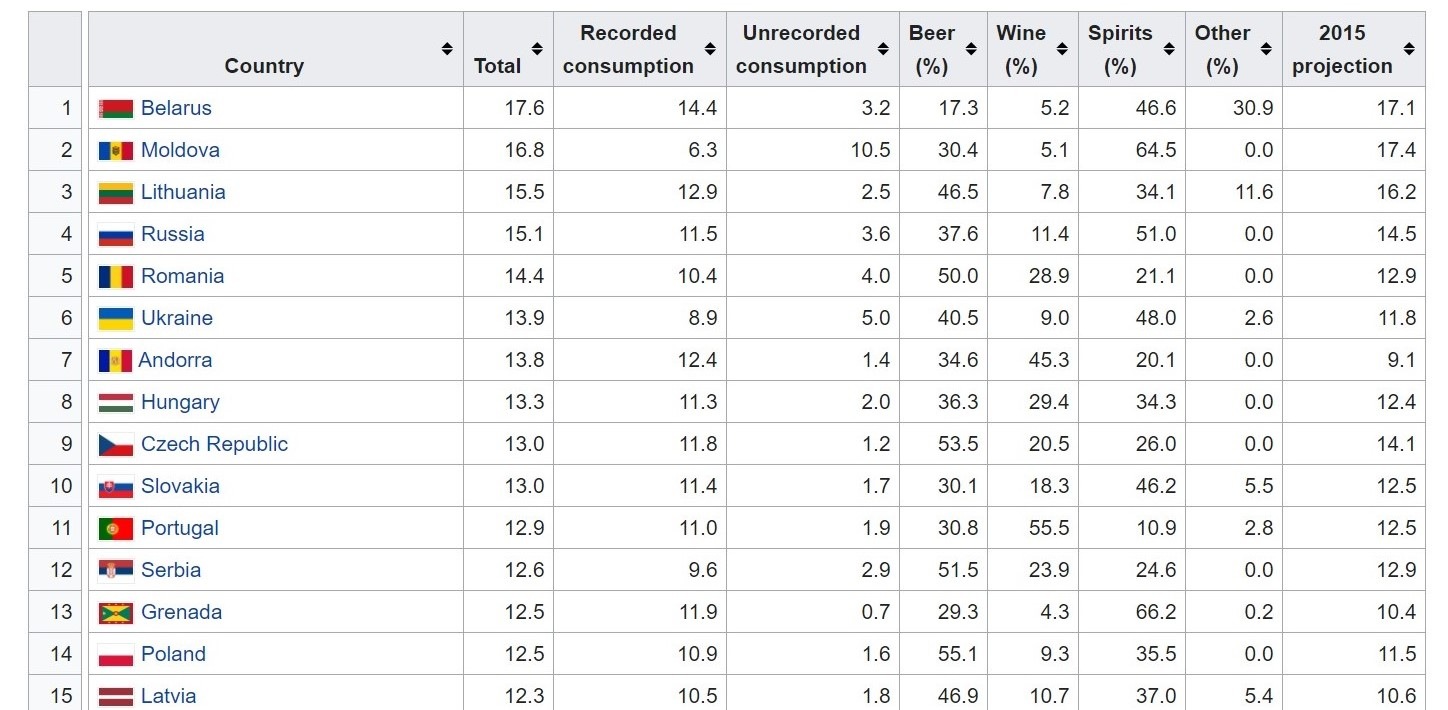Follow the Andorra link
This screenshot has height=710, width=1448.
pos(175,360)
